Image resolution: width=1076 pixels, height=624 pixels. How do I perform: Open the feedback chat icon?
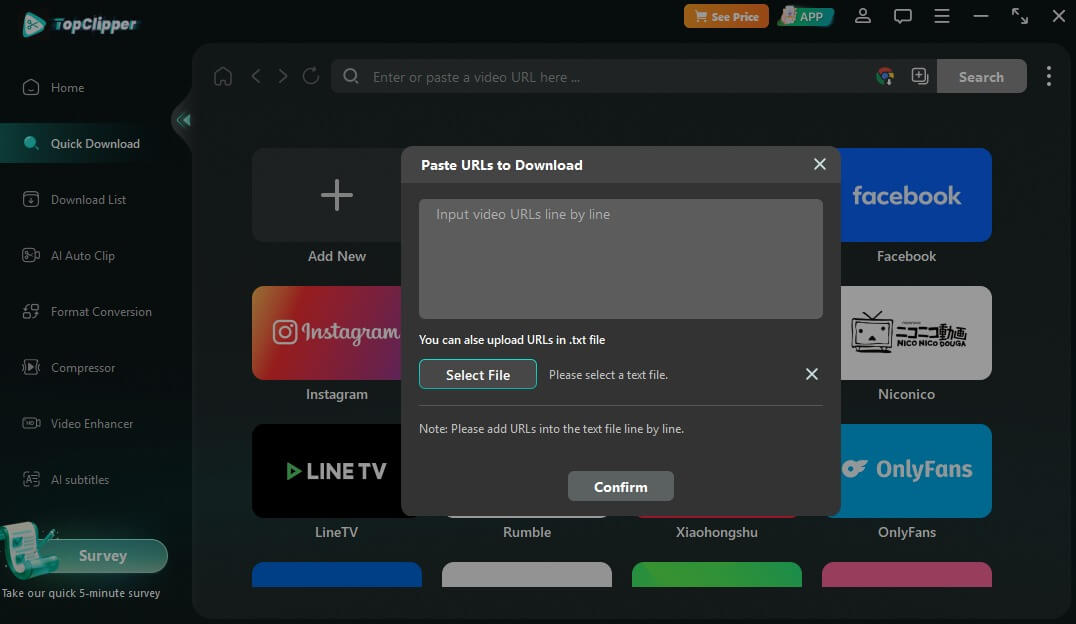click(x=902, y=16)
